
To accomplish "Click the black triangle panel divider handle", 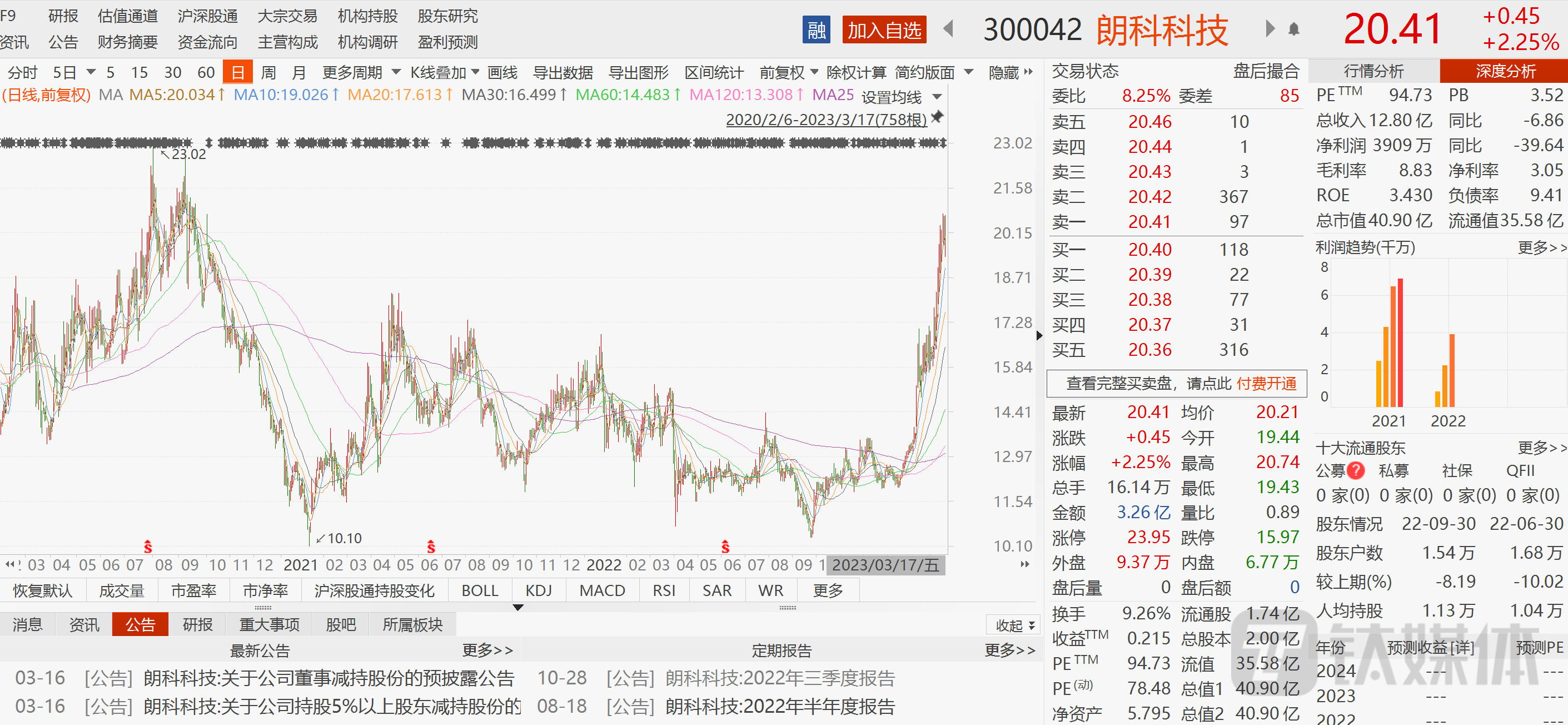I will point(518,608).
